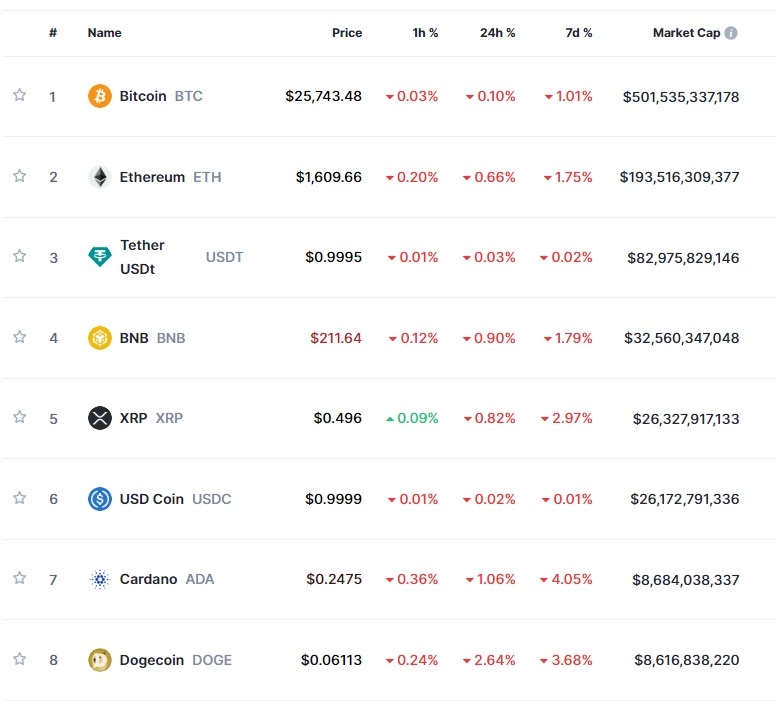Click the XRP logo icon

pos(100,418)
